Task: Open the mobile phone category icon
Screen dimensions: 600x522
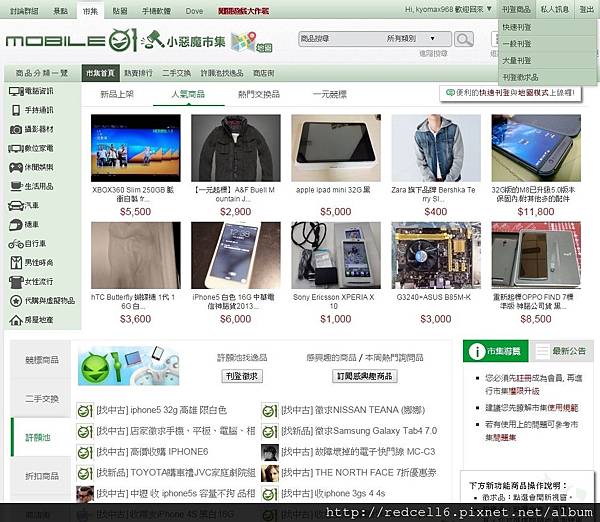Action: click(16, 110)
